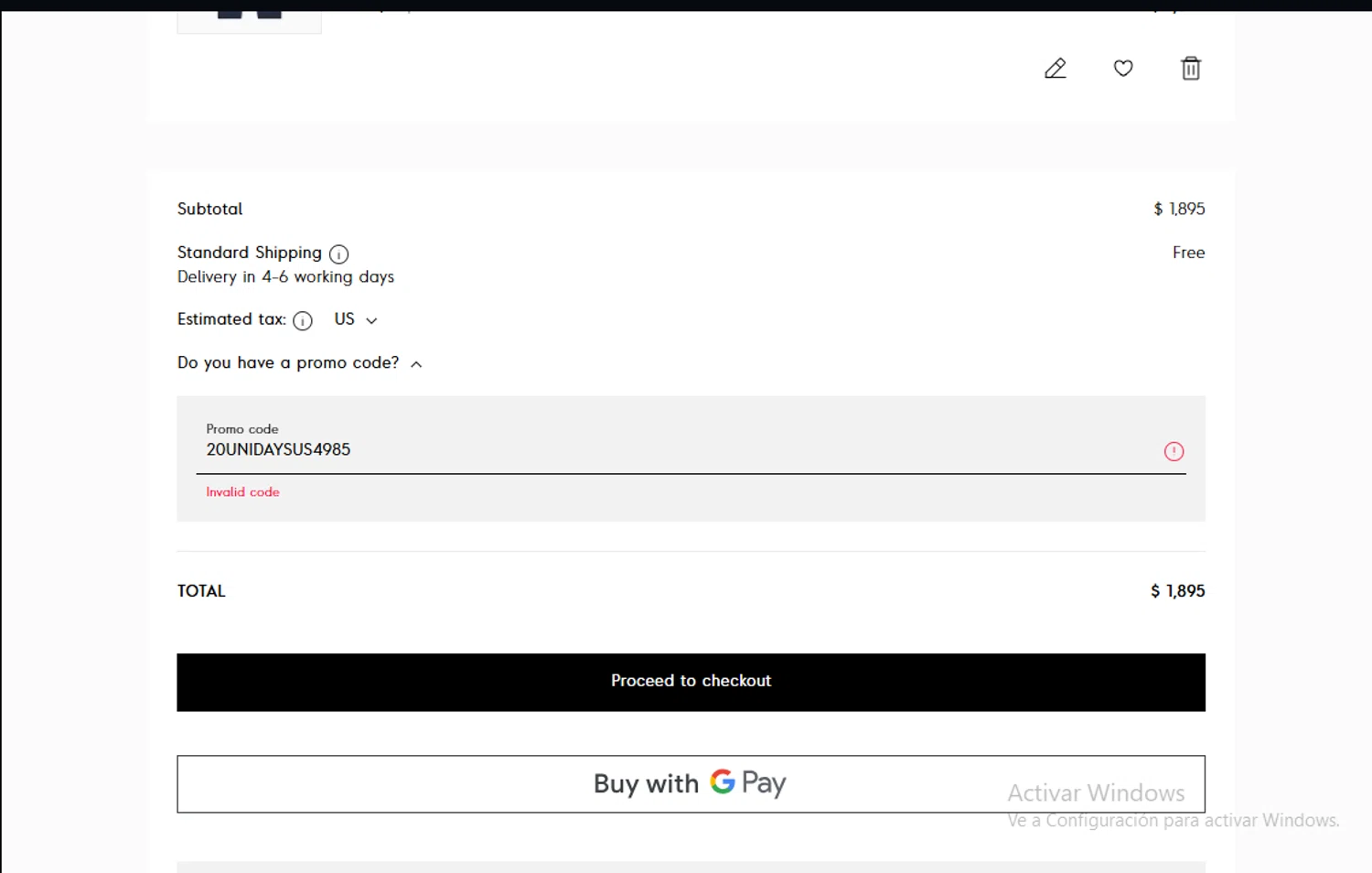This screenshot has height=873, width=1372.
Task: Remove item using the trash bin icon
Action: [x=1191, y=69]
